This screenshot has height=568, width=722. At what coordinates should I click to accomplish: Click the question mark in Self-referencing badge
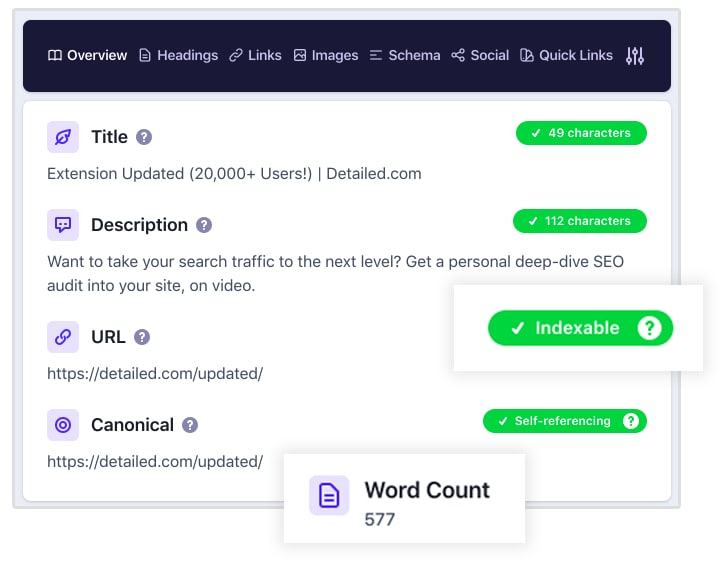point(631,421)
